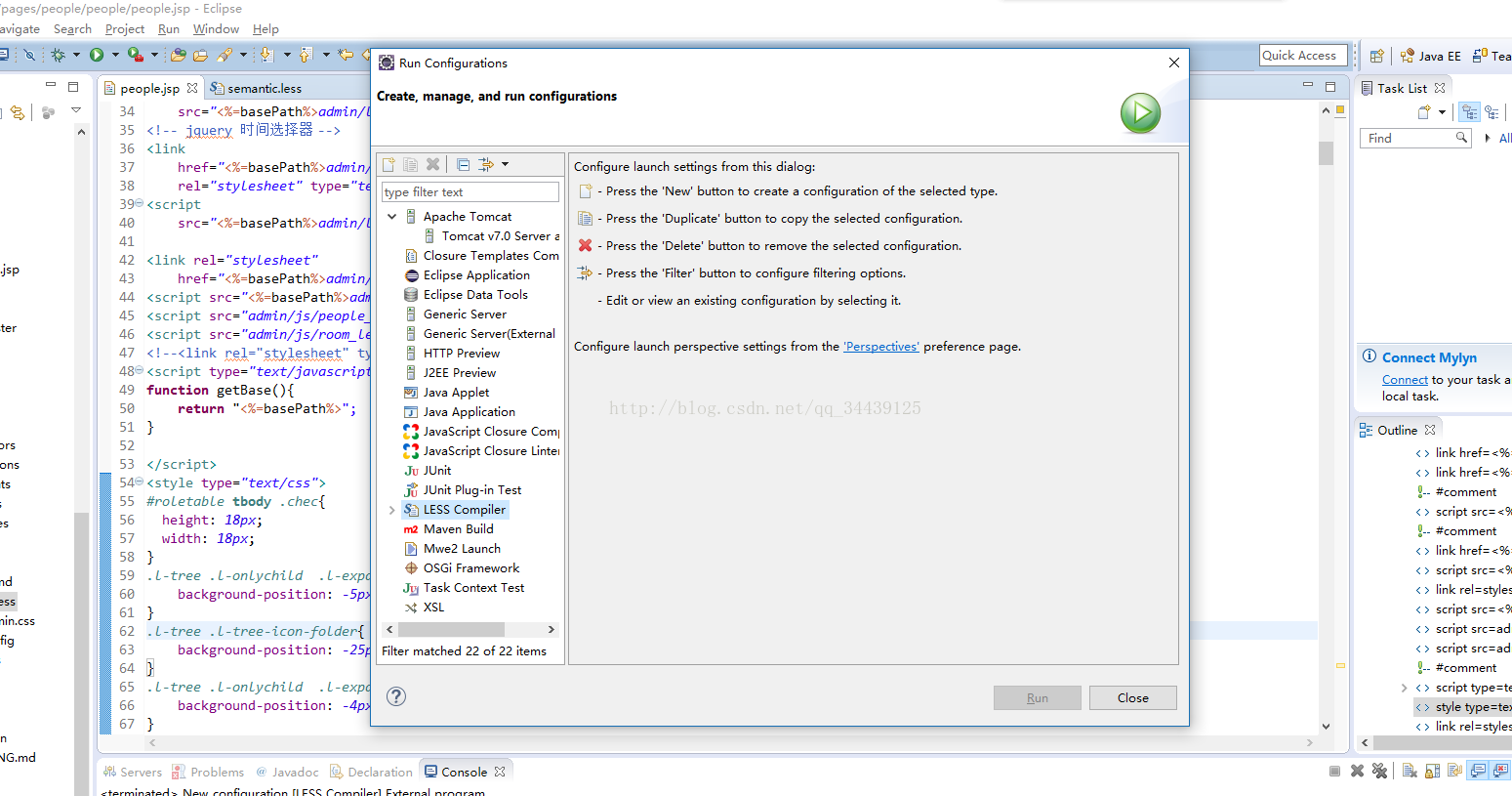Open the Help menu

pyautogui.click(x=266, y=29)
